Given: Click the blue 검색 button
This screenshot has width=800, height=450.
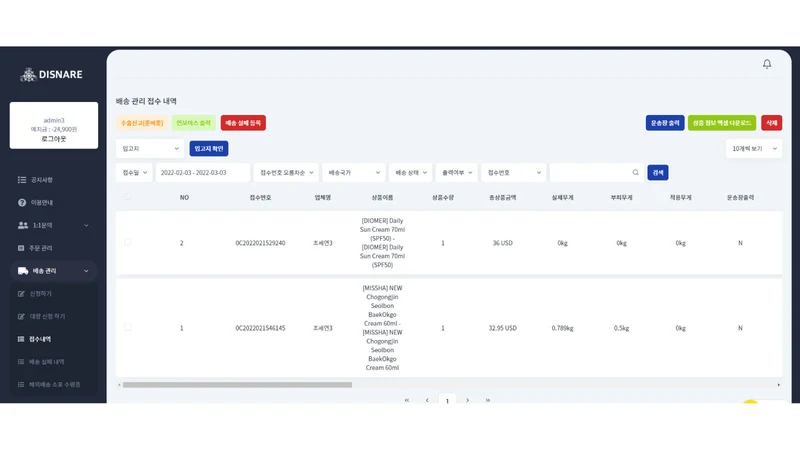Looking at the screenshot, I should pos(658,172).
